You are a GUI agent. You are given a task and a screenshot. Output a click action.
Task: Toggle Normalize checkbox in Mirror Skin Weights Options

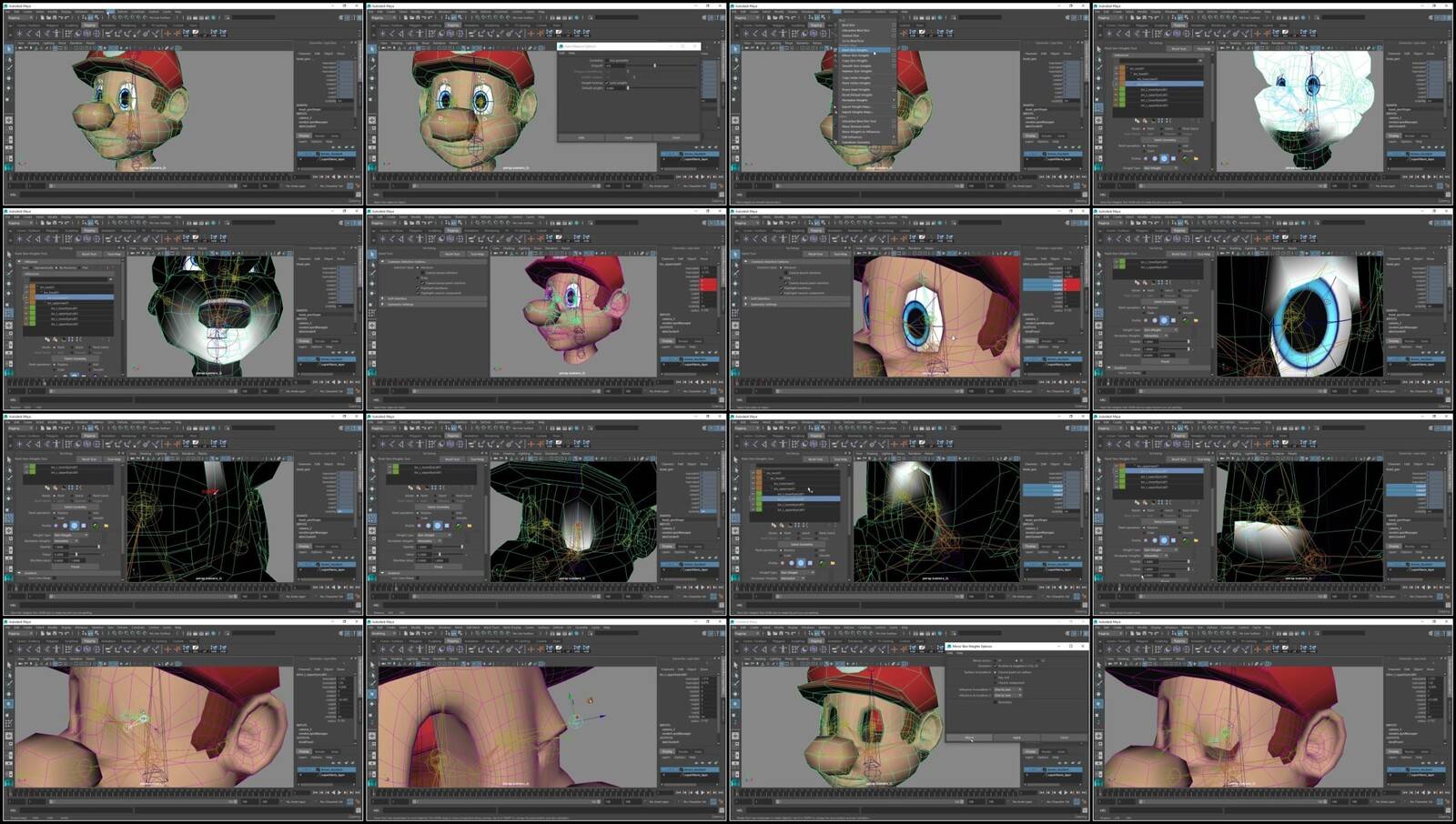pyautogui.click(x=996, y=702)
